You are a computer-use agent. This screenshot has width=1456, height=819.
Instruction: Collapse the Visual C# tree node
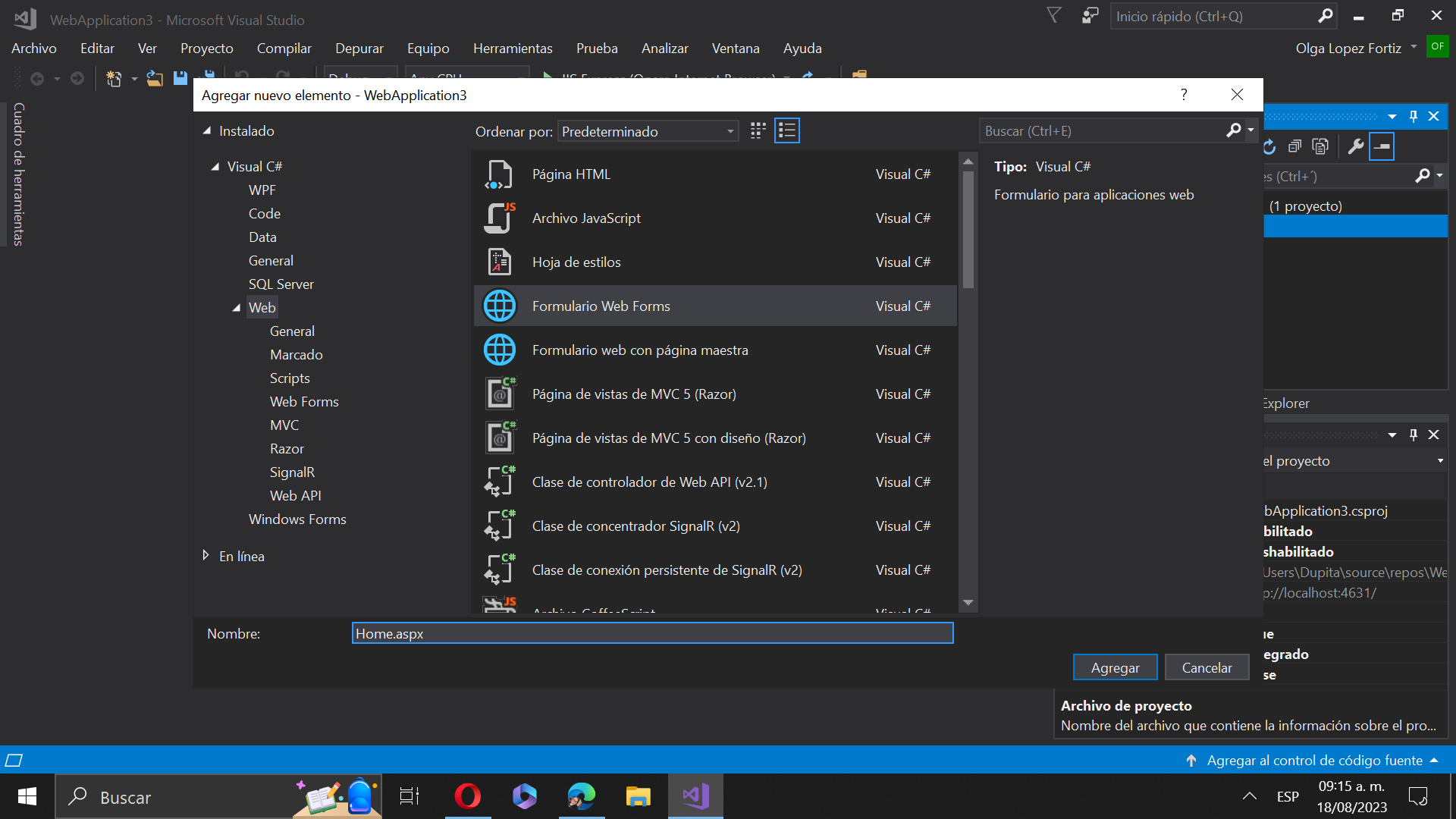(215, 167)
